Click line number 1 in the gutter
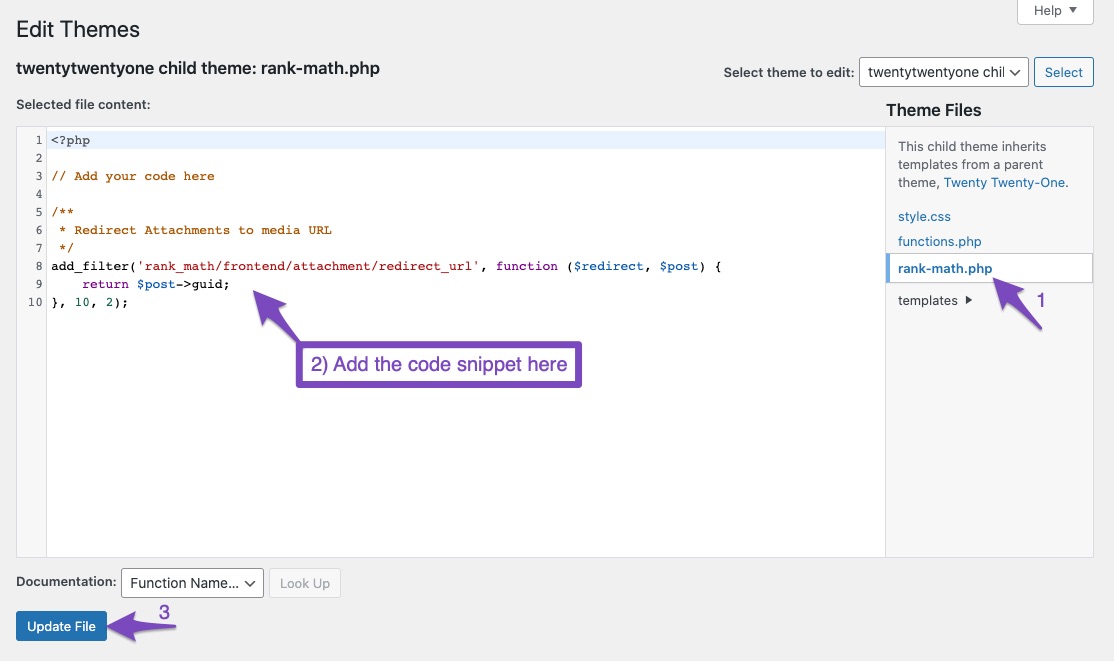 [x=39, y=140]
